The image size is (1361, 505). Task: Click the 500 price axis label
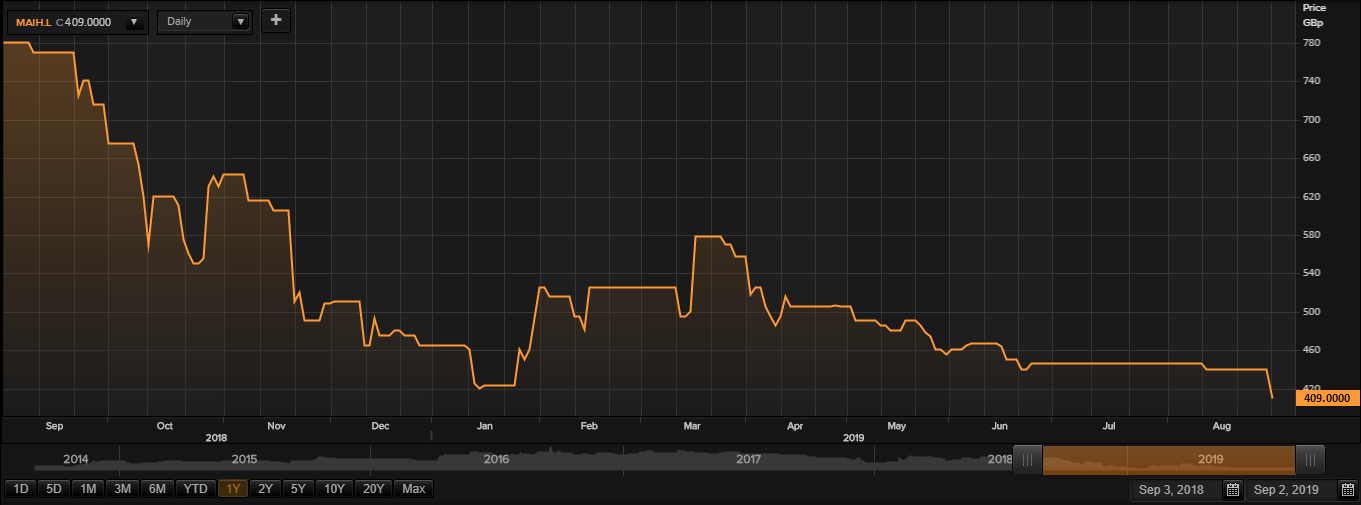[x=1312, y=312]
